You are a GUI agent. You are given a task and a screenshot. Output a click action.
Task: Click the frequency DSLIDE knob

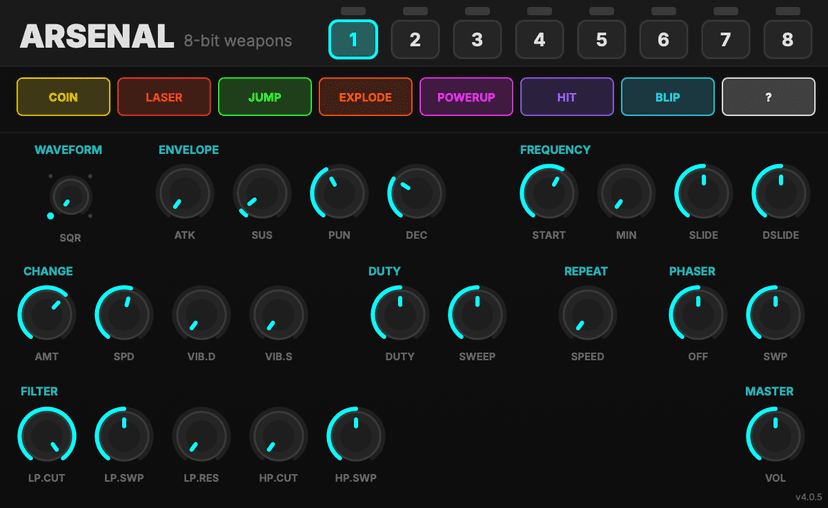[x=781, y=193]
